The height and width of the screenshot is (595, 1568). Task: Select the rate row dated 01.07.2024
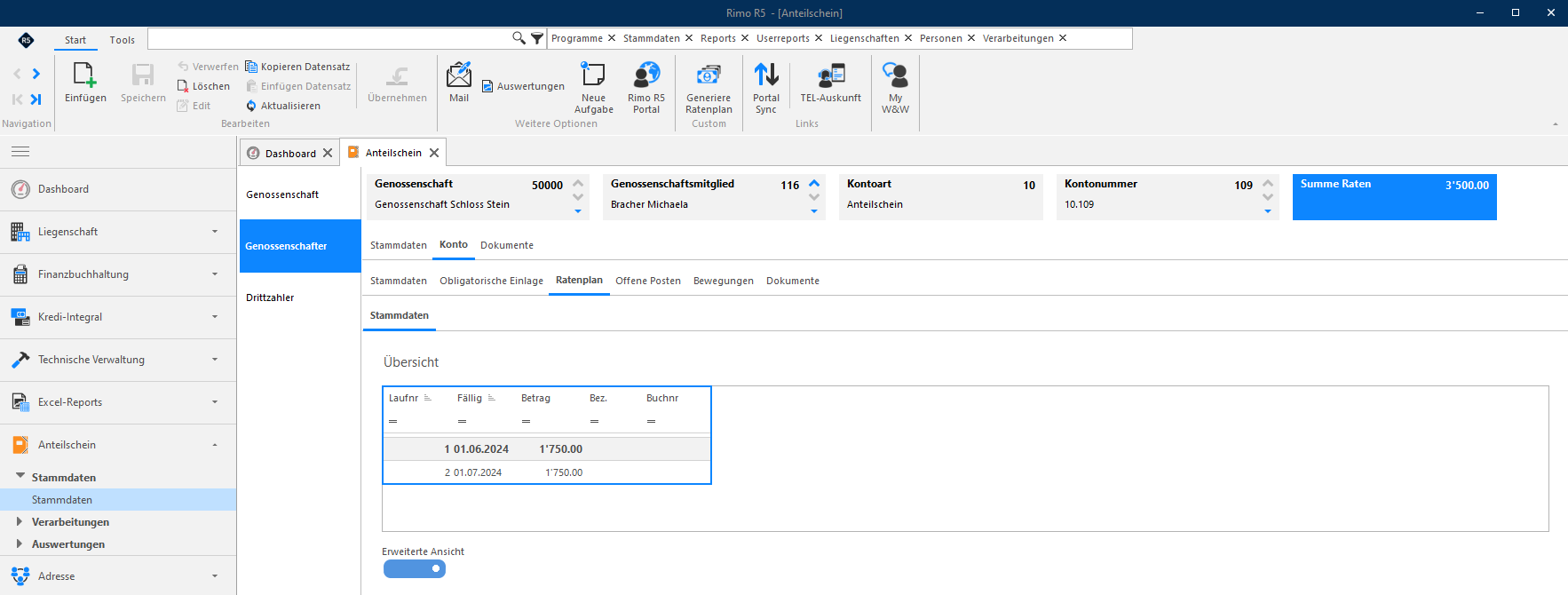[x=547, y=472]
